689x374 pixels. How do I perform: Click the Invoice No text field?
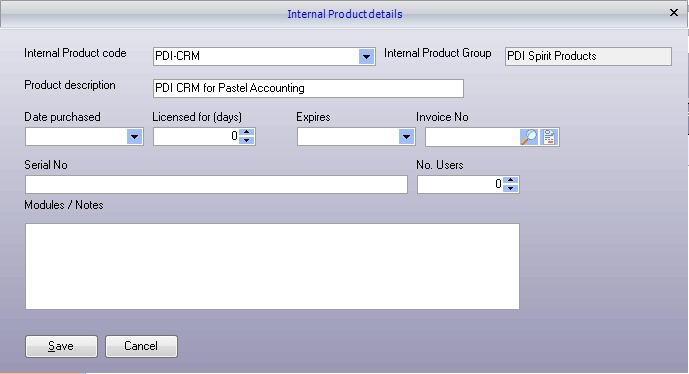472,137
